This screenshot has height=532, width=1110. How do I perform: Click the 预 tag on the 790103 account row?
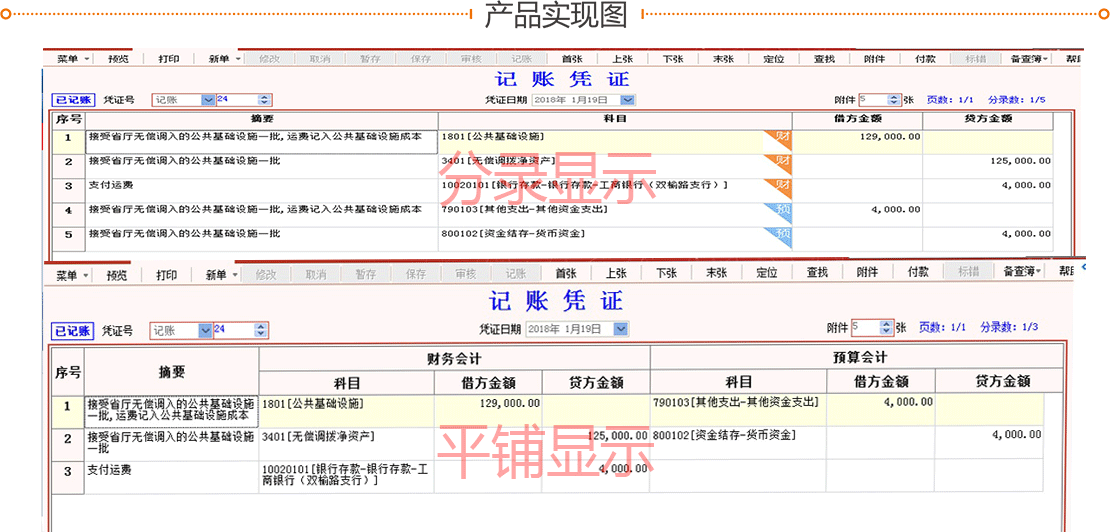pyautogui.click(x=779, y=211)
